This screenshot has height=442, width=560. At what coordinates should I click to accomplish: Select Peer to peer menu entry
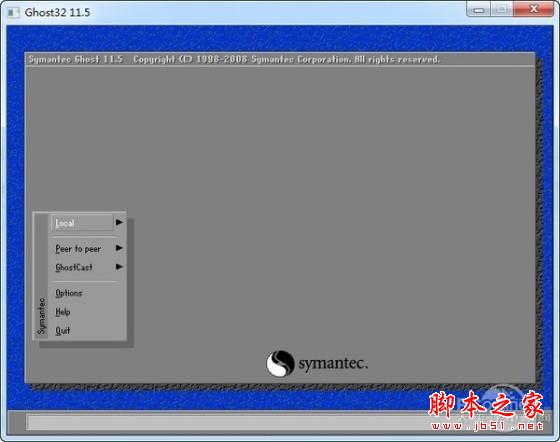tap(78, 249)
